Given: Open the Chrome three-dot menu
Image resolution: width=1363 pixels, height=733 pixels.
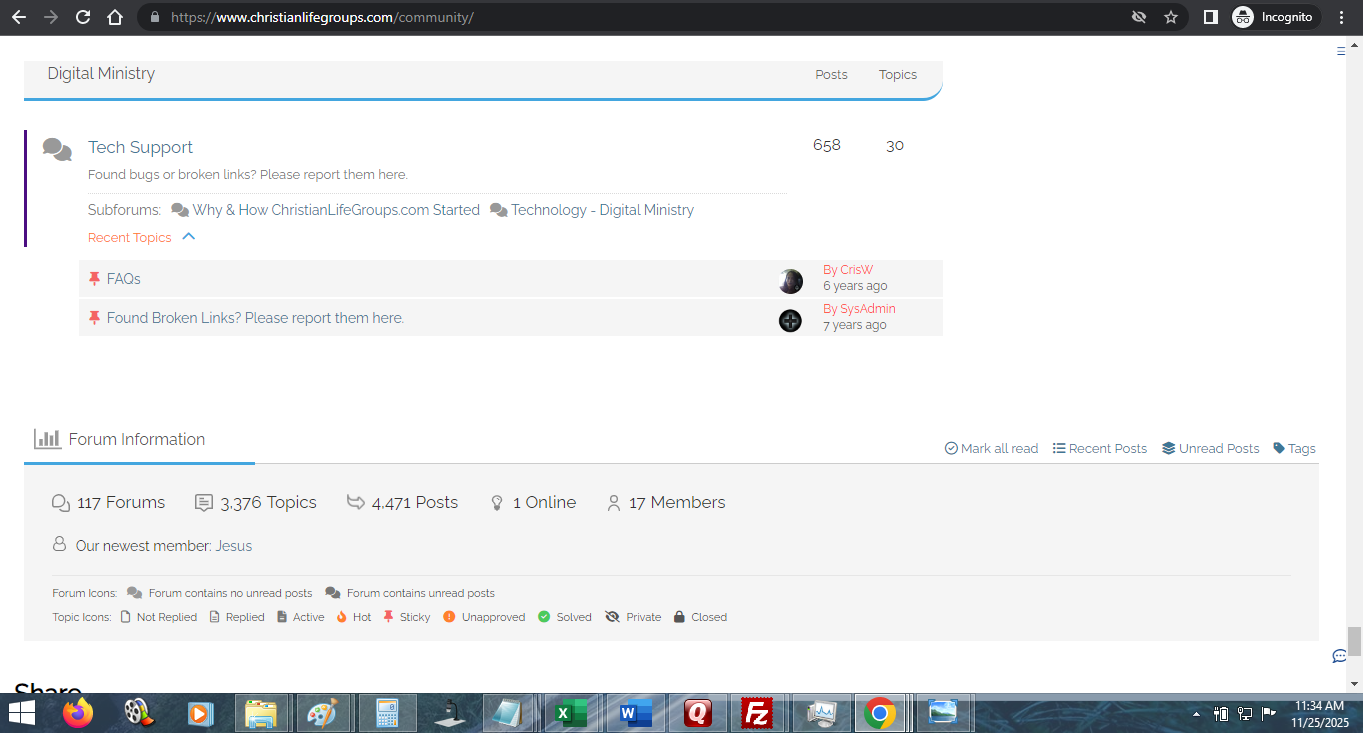Looking at the screenshot, I should 1341,17.
